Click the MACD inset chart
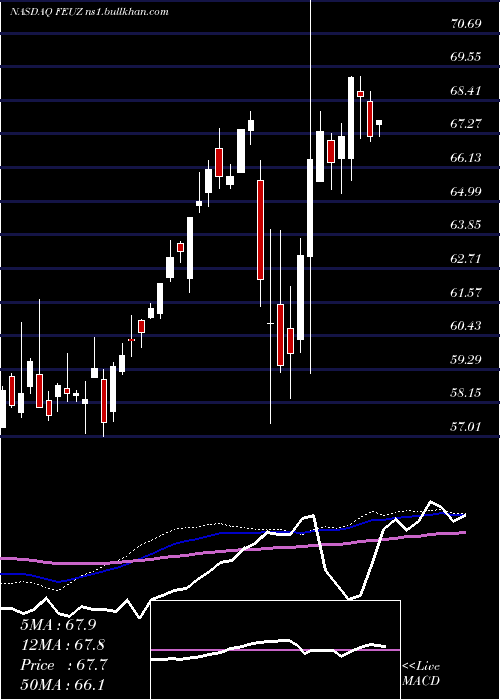This screenshot has width=500, height=700. 275,650
